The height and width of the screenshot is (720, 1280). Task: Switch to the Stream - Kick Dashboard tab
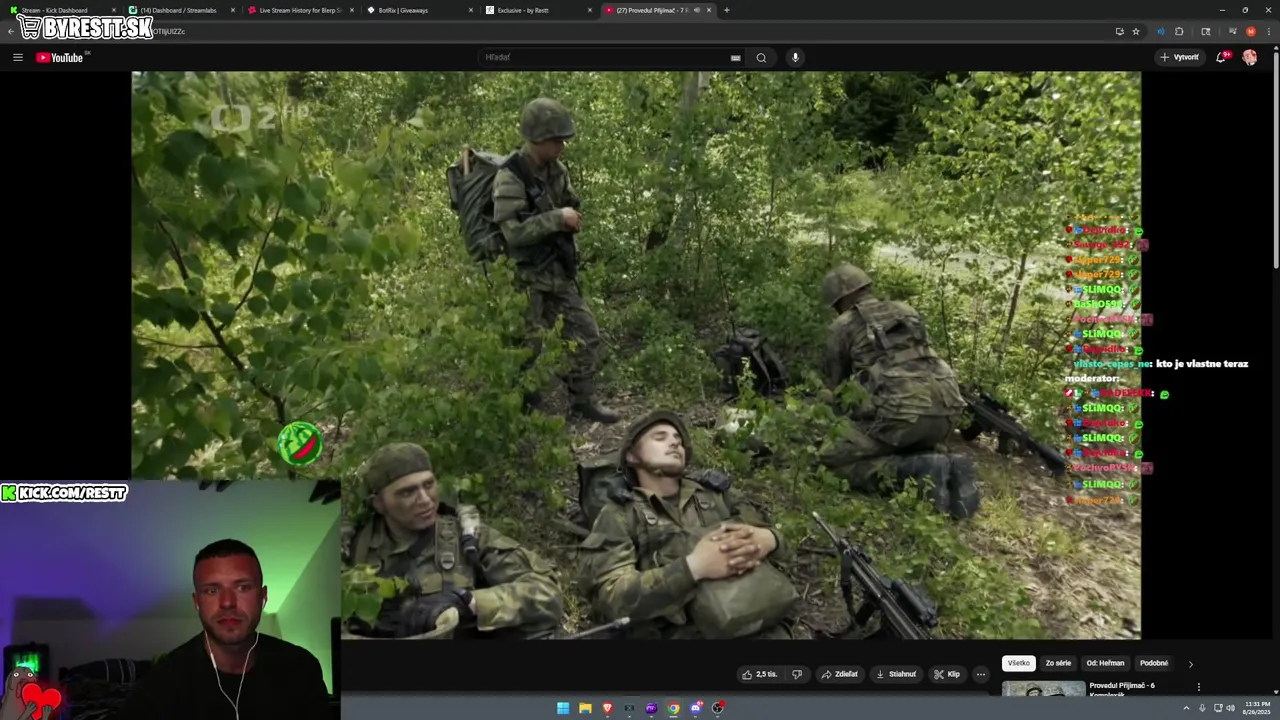tap(60, 10)
